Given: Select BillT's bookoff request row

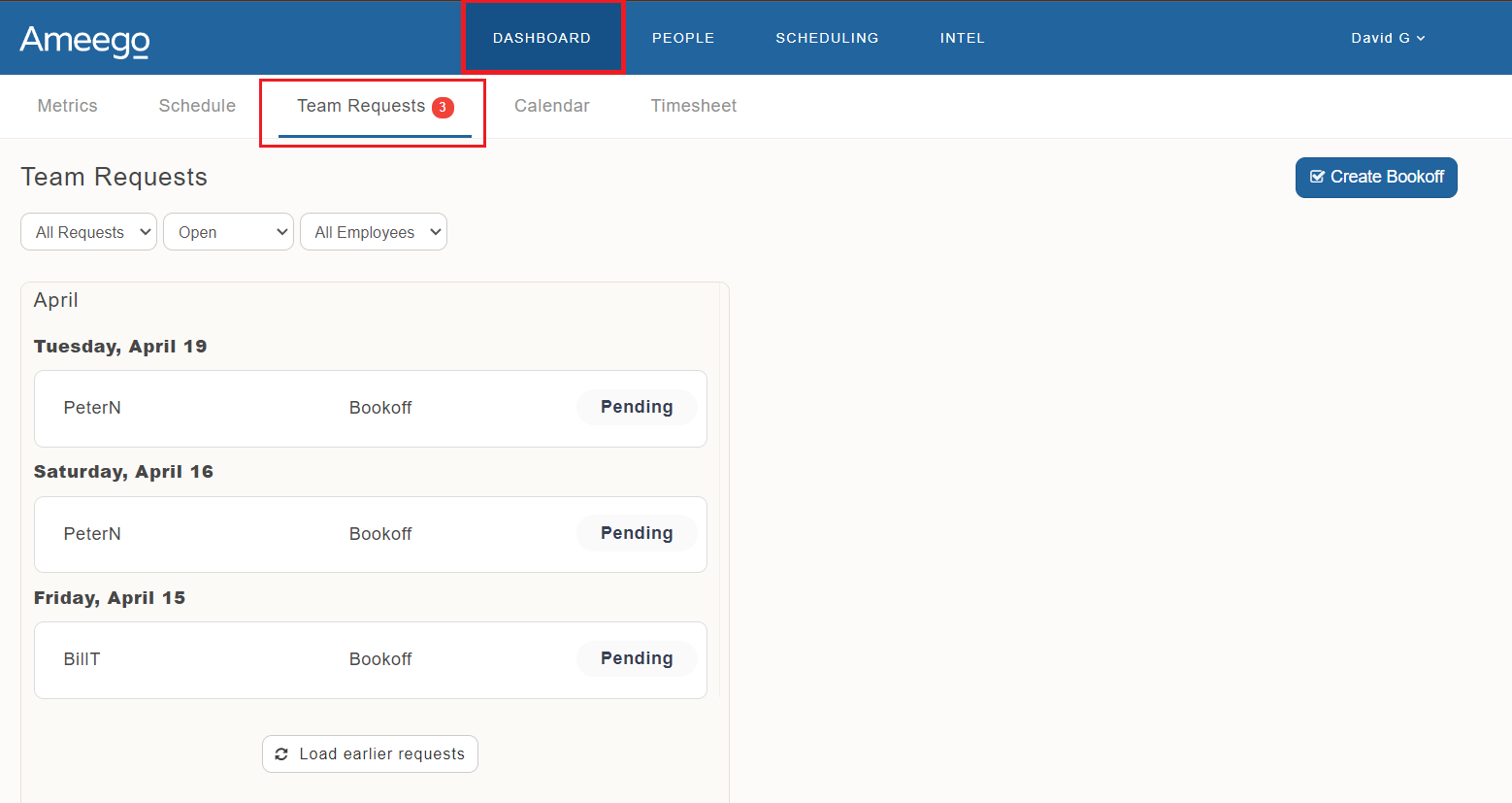Looking at the screenshot, I should [x=370, y=658].
